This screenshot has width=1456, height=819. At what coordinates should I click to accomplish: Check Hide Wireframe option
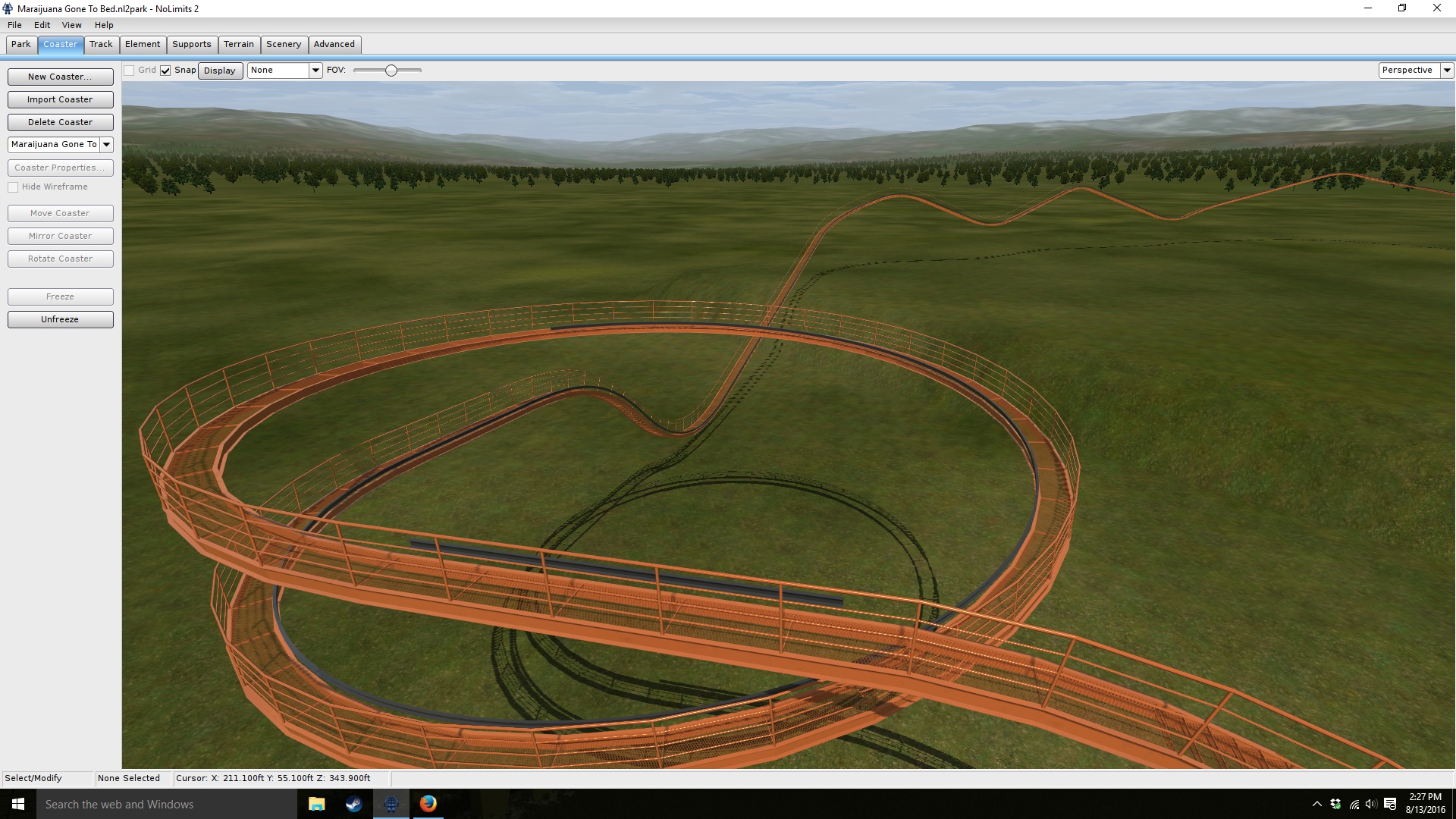point(13,187)
